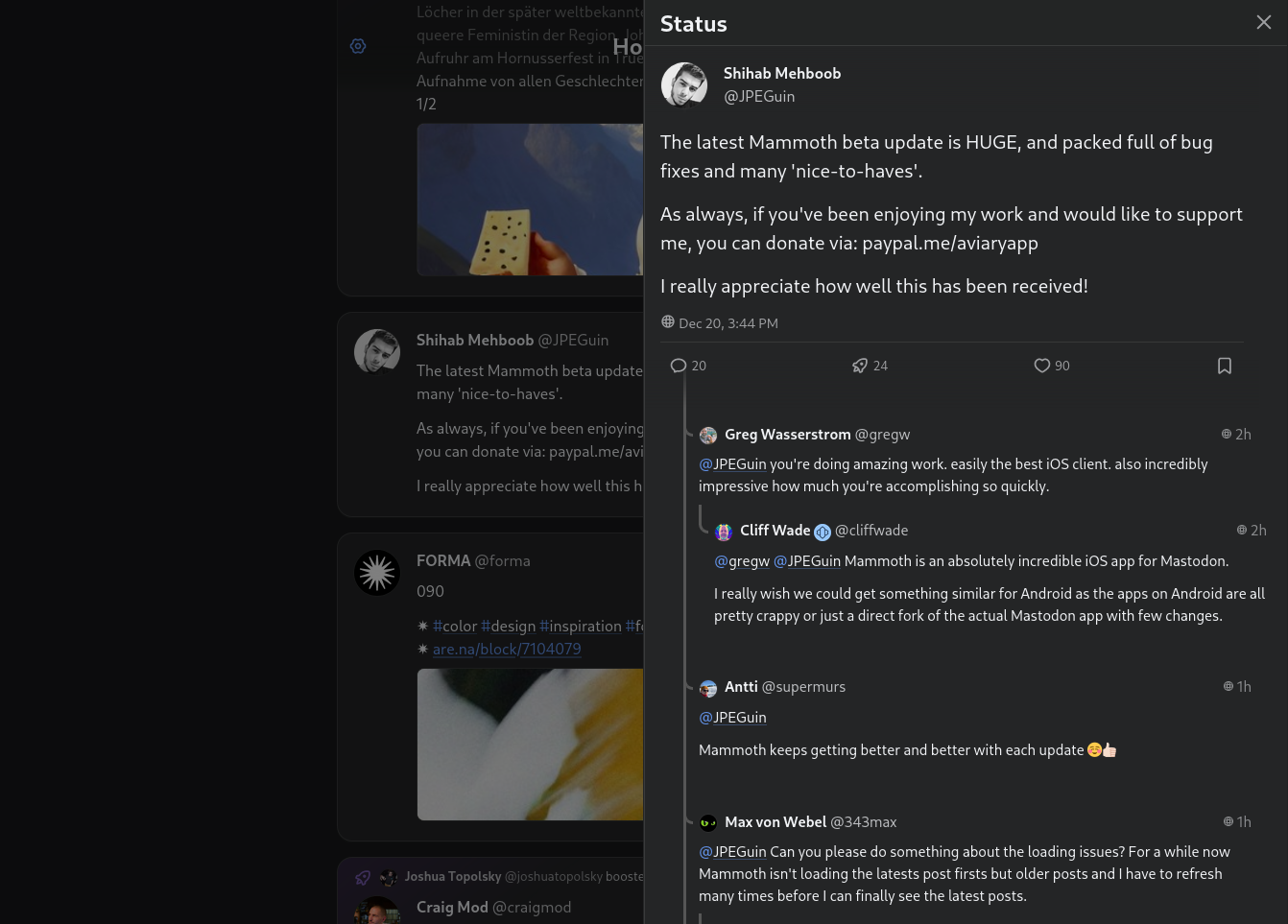
Task: Click Cliff Wade's avatar
Action: [724, 532]
